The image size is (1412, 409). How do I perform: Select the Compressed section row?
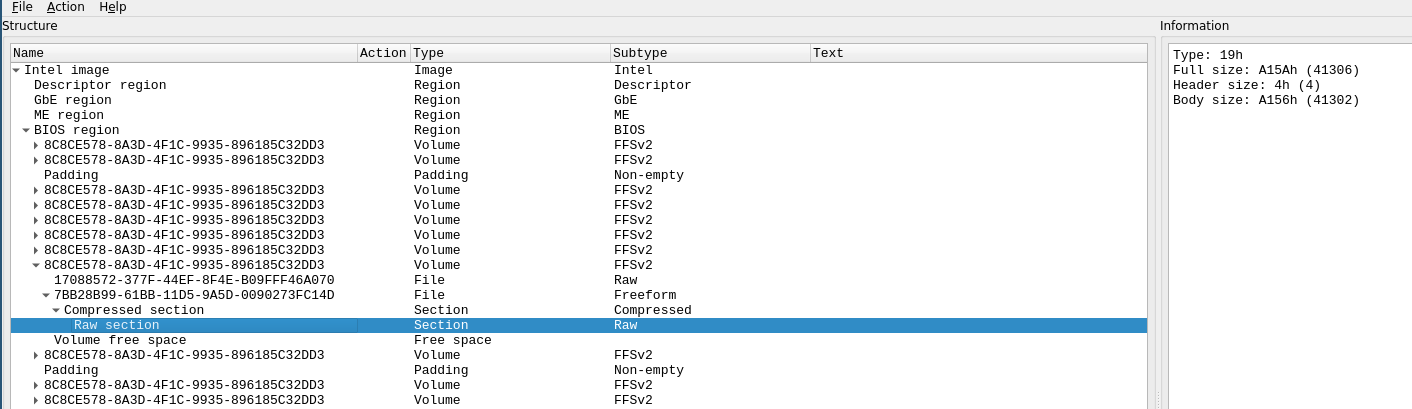[x=579, y=310]
